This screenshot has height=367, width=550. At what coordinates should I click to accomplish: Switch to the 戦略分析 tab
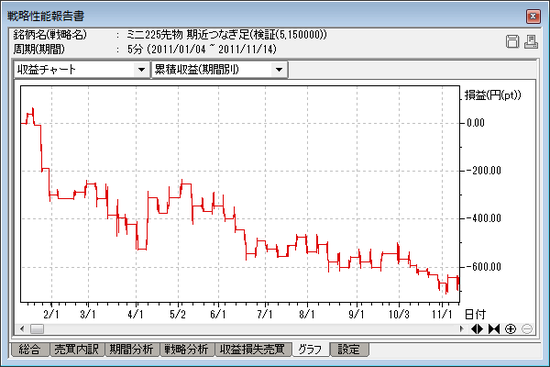click(187, 349)
